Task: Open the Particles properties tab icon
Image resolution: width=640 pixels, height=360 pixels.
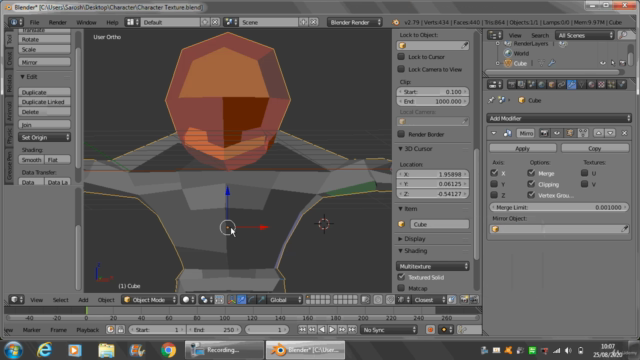Action: tap(611, 84)
